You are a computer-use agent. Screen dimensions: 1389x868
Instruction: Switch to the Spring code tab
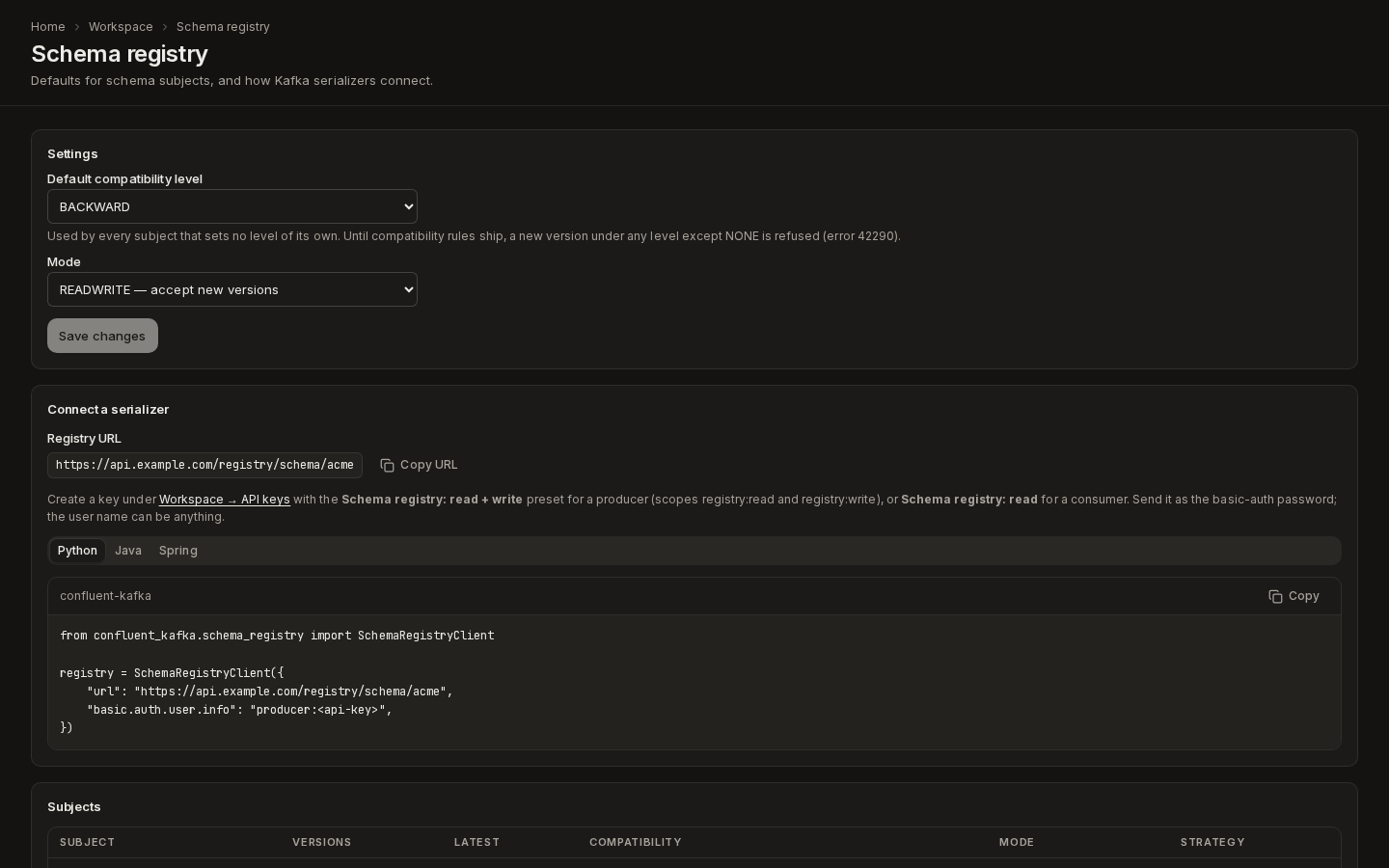(x=178, y=551)
